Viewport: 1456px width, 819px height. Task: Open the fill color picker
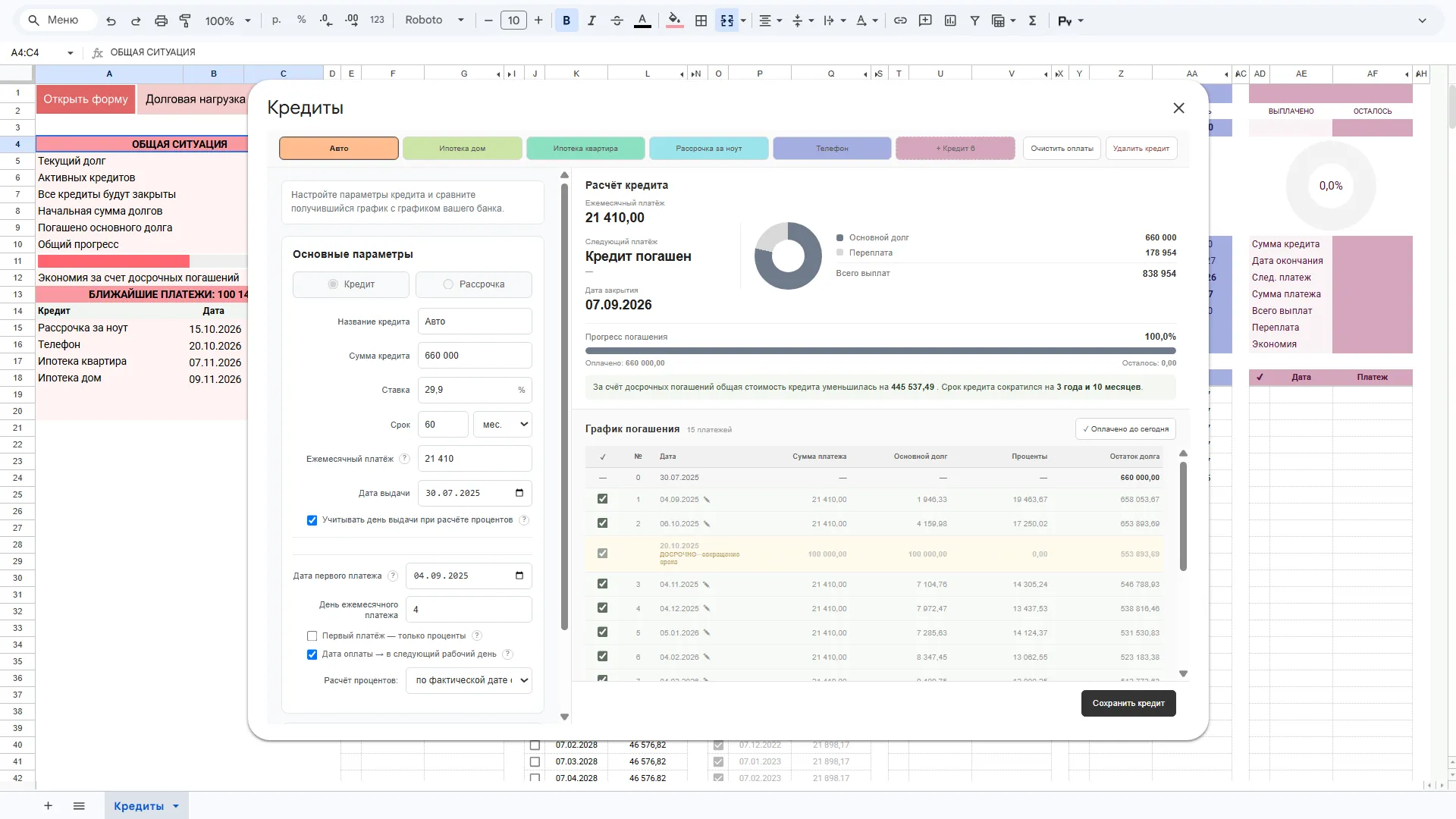(x=674, y=20)
